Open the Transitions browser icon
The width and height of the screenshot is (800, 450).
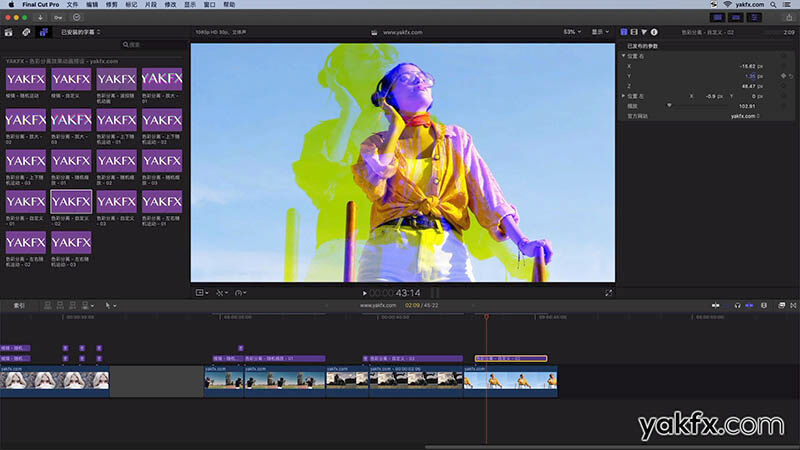(793, 306)
